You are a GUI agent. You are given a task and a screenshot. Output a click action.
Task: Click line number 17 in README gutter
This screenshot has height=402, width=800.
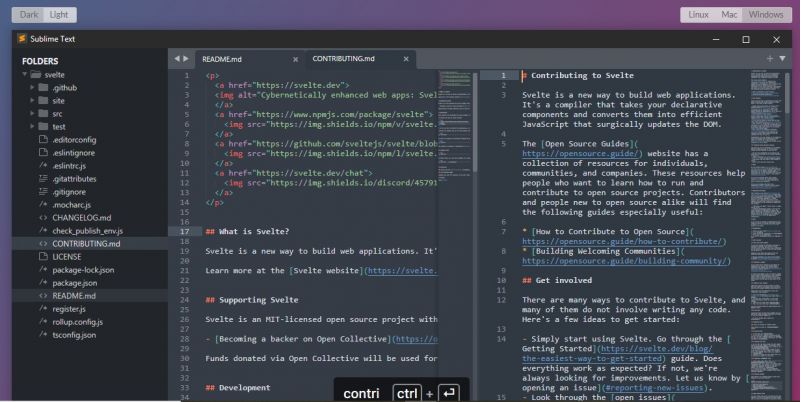tap(184, 232)
